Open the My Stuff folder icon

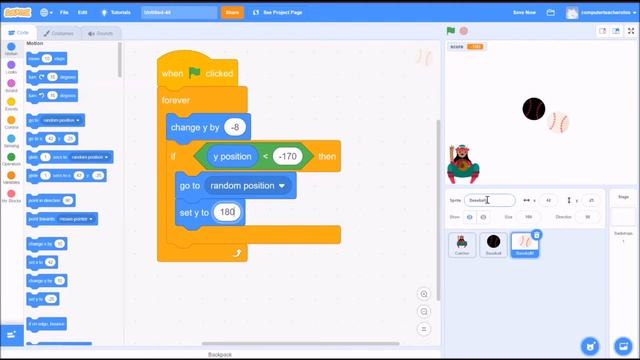tap(551, 12)
